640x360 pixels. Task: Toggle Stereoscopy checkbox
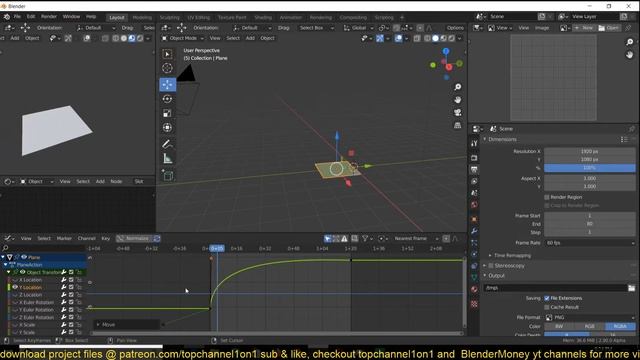tap(491, 266)
